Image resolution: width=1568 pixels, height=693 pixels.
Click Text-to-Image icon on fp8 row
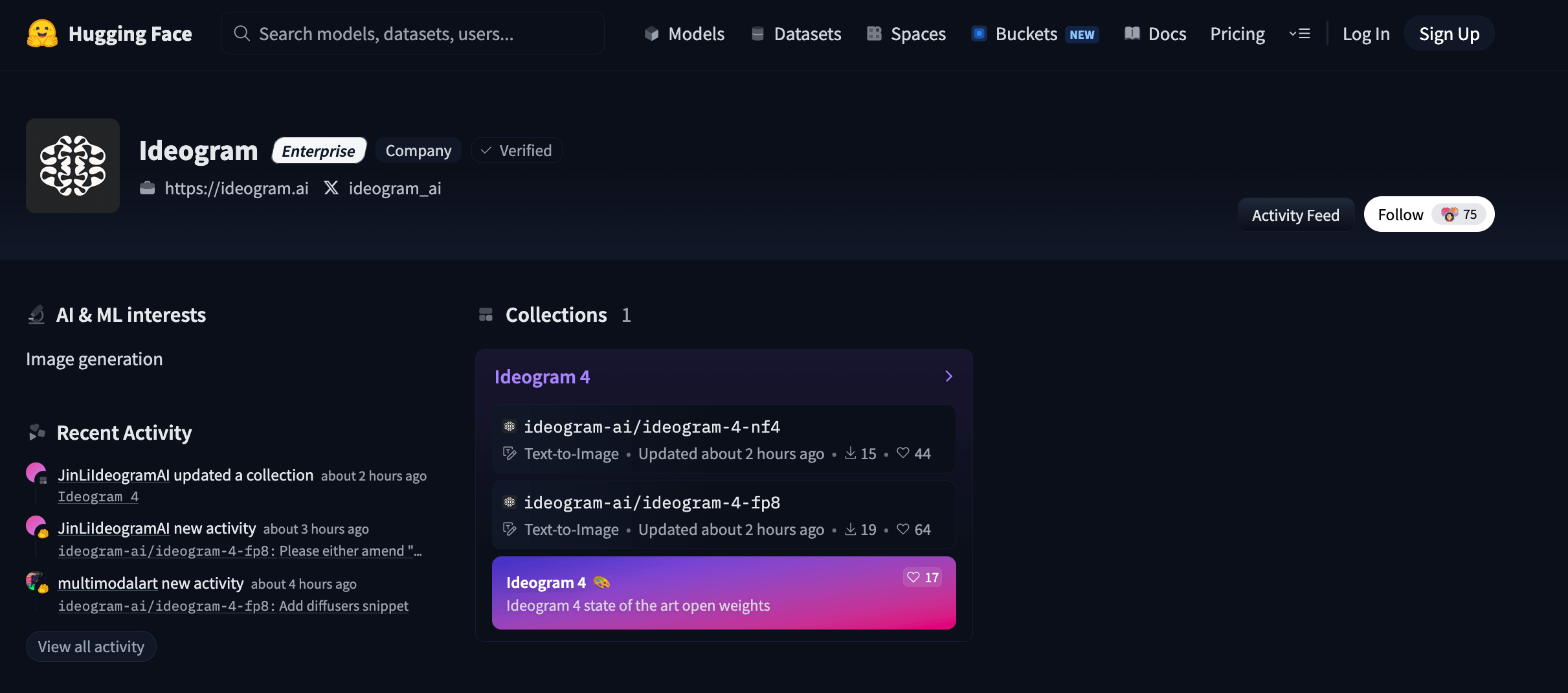pos(510,529)
